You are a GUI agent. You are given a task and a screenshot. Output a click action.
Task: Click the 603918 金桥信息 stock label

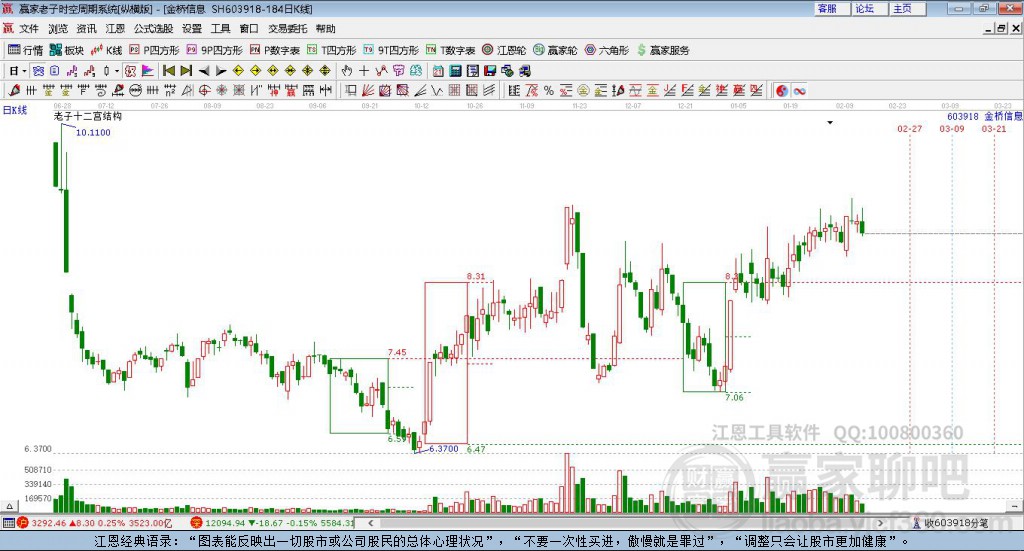pyautogui.click(x=985, y=116)
